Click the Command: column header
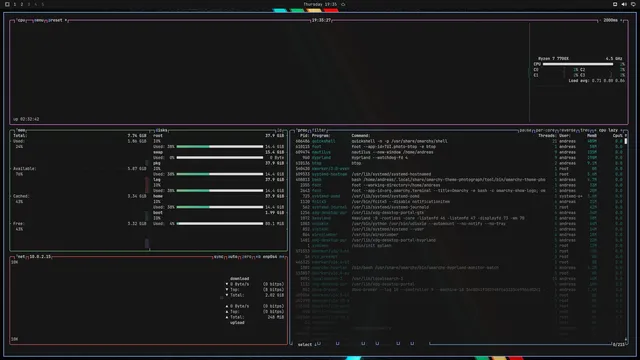Screen dimensions: 640x360 361,136
